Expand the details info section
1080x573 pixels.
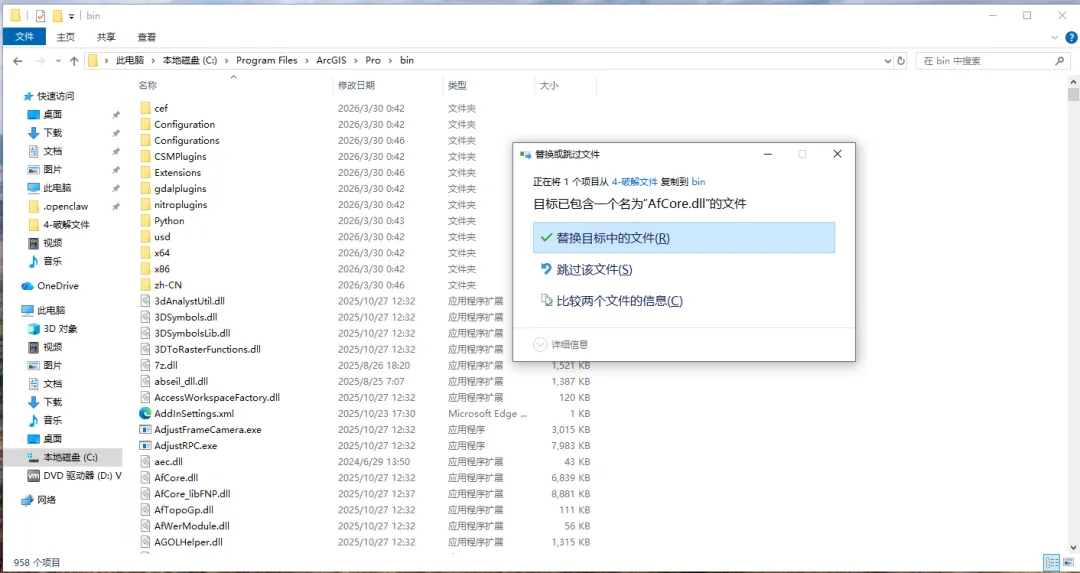tap(541, 344)
